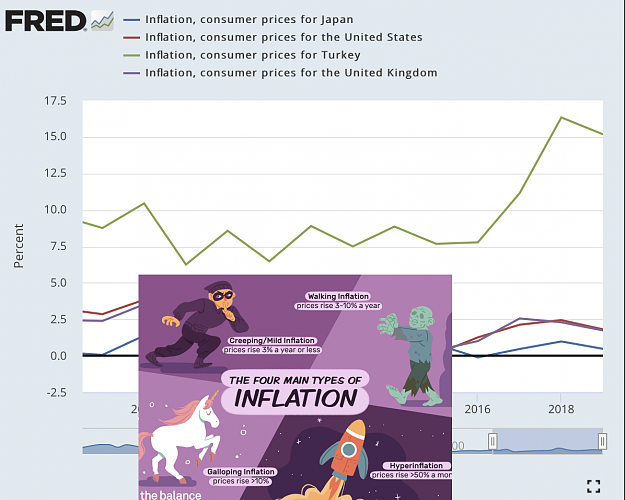625x500 pixels.
Task: Click the 2018 x-axis label
Action: (x=561, y=409)
